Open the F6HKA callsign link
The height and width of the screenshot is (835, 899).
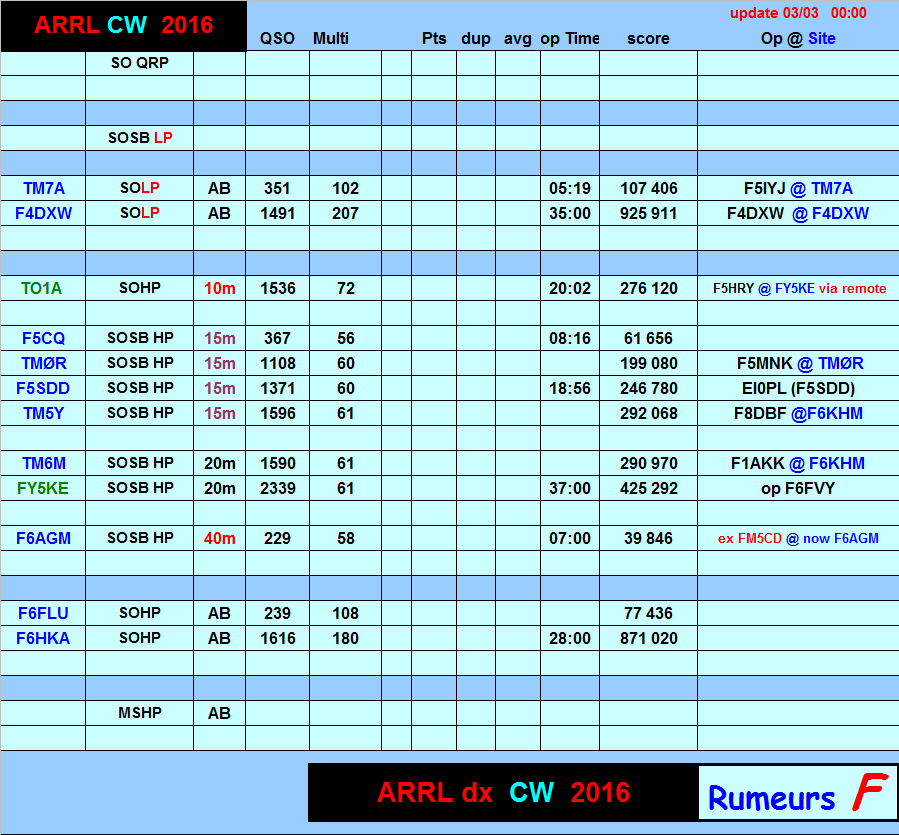click(x=43, y=638)
